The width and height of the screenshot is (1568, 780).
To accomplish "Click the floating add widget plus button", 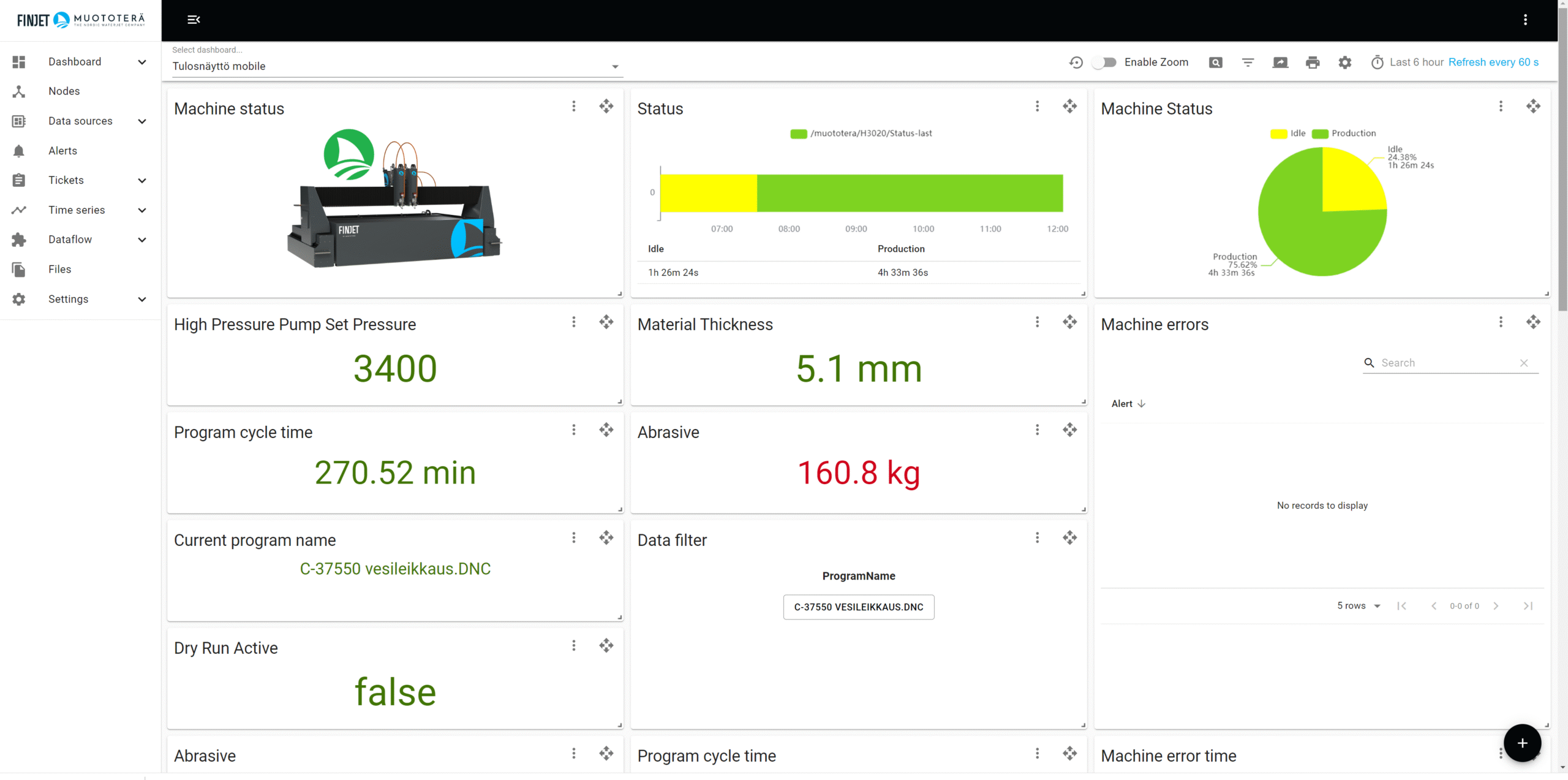I will (x=1522, y=743).
